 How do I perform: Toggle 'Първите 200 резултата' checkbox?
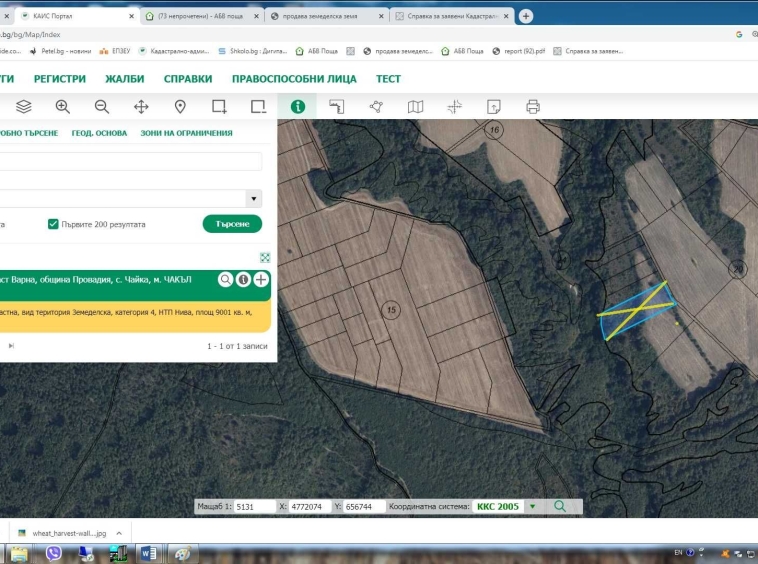(x=54, y=224)
